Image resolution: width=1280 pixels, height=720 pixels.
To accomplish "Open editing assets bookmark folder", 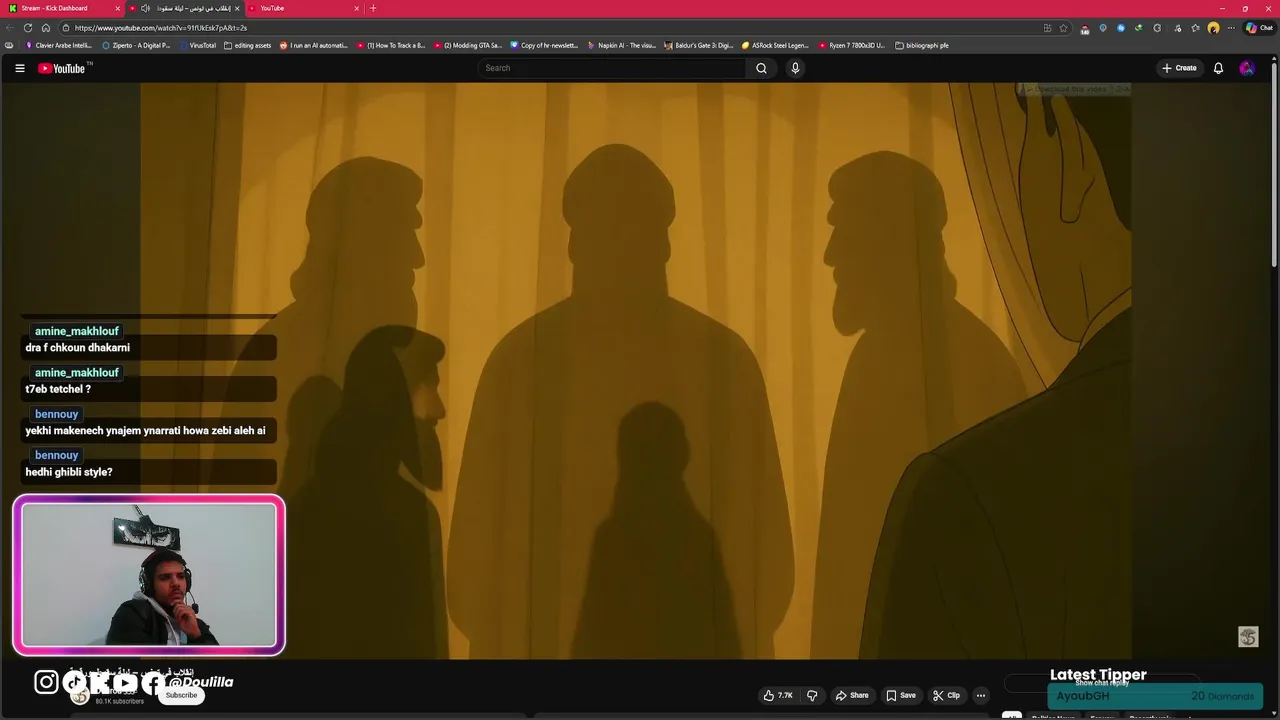I will click(x=248, y=45).
